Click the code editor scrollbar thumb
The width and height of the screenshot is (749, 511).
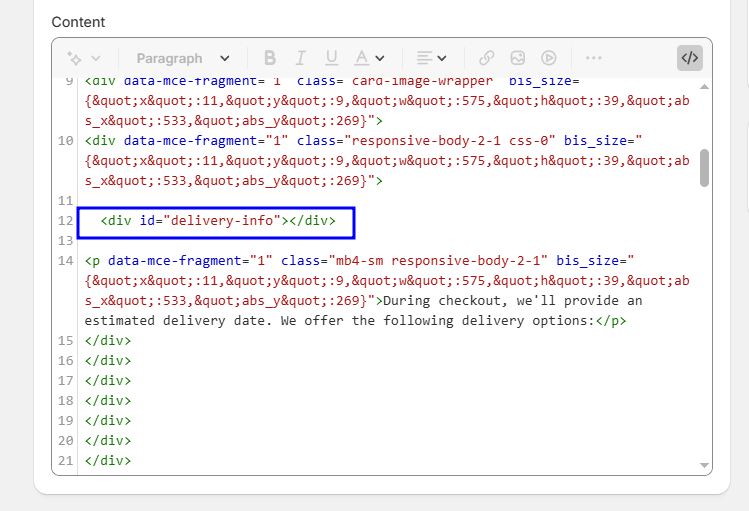[x=704, y=168]
